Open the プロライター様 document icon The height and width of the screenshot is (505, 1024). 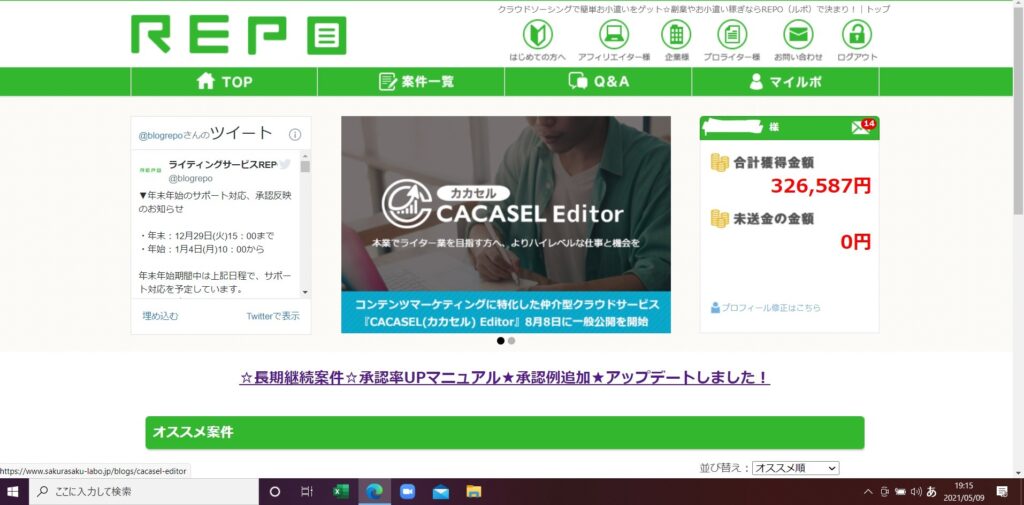tap(732, 35)
